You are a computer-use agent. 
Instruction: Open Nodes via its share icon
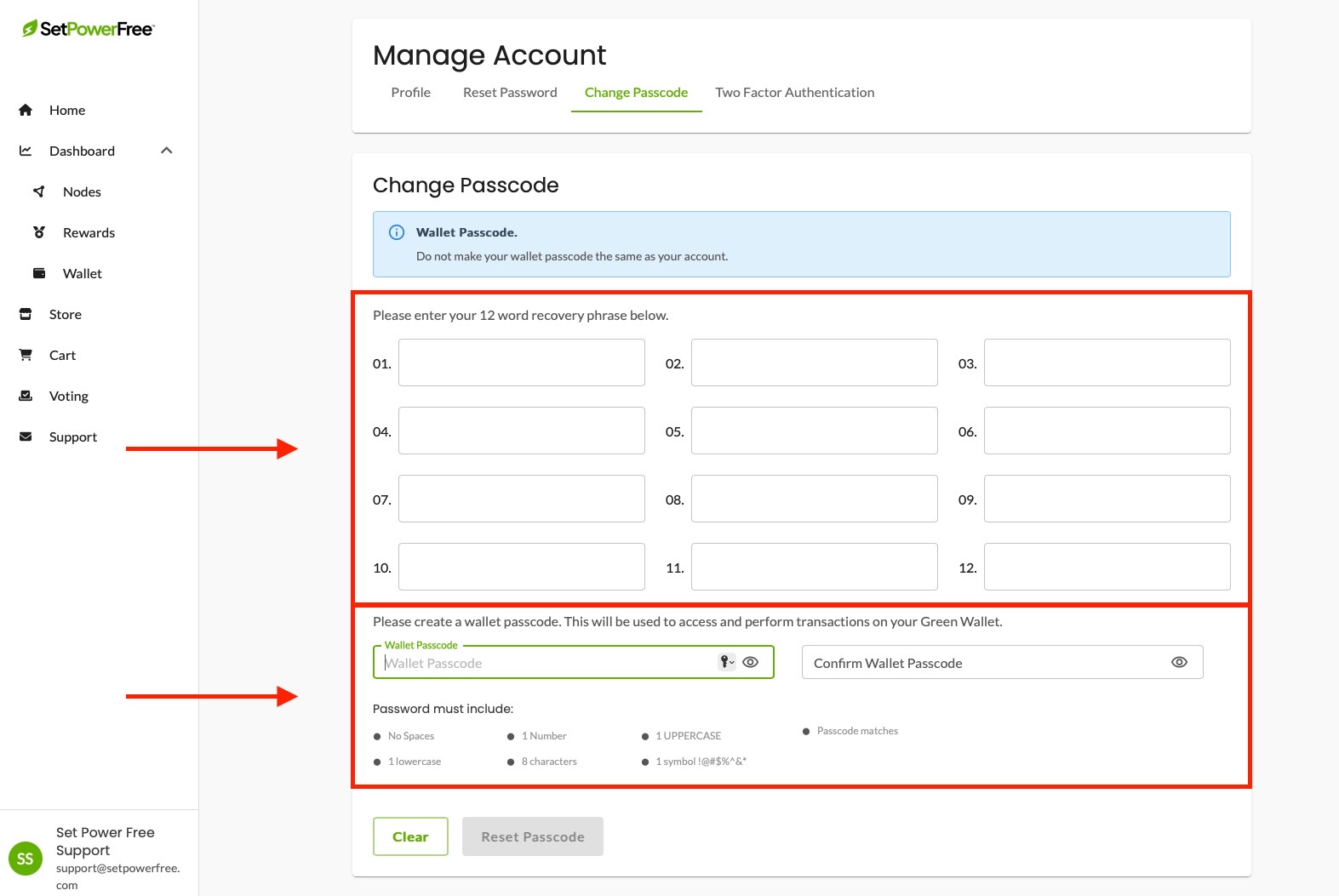(x=39, y=191)
